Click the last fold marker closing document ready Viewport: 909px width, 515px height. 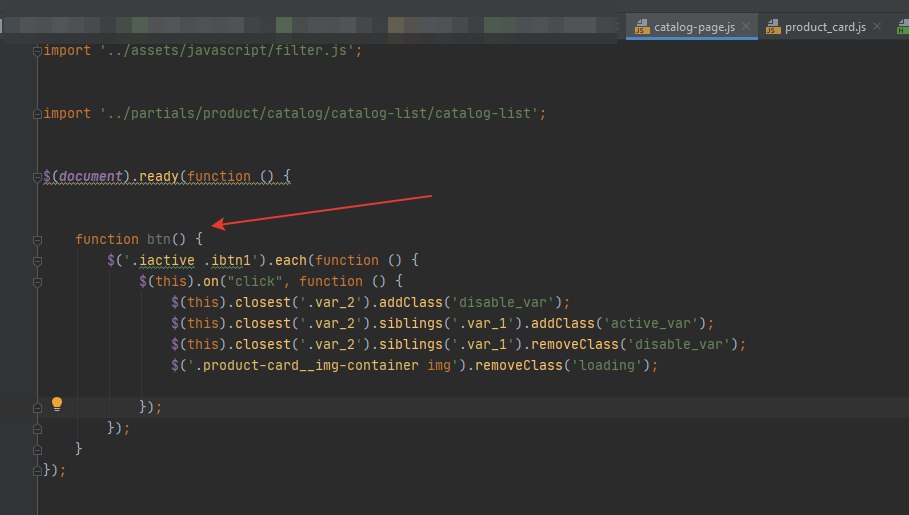coord(37,470)
